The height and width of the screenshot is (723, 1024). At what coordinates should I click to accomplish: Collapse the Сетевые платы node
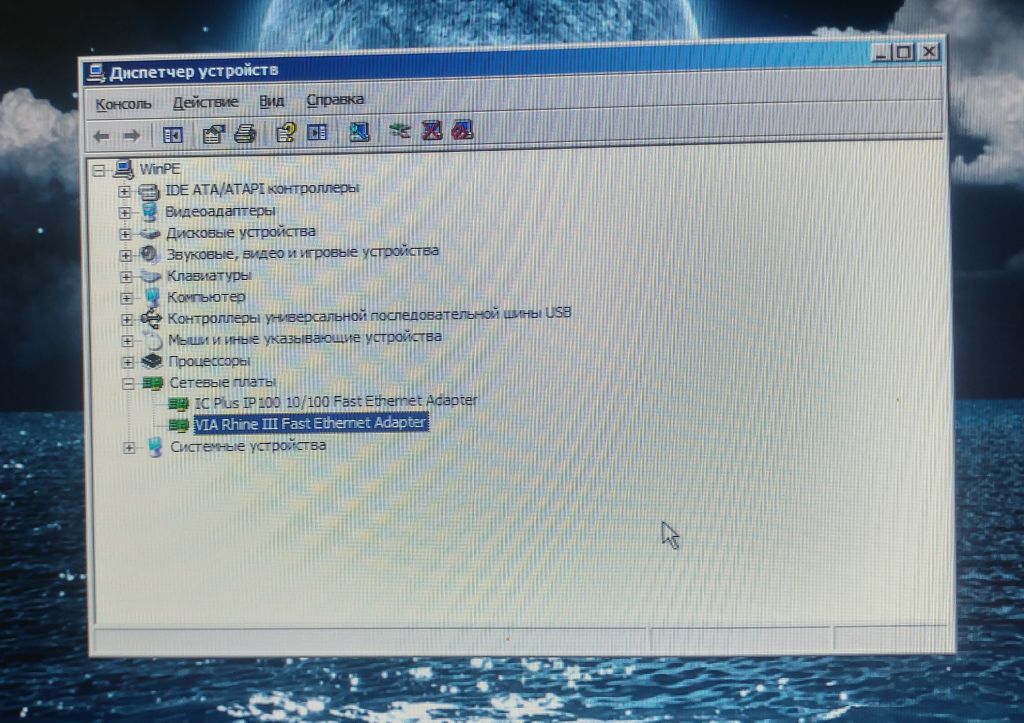tap(128, 383)
